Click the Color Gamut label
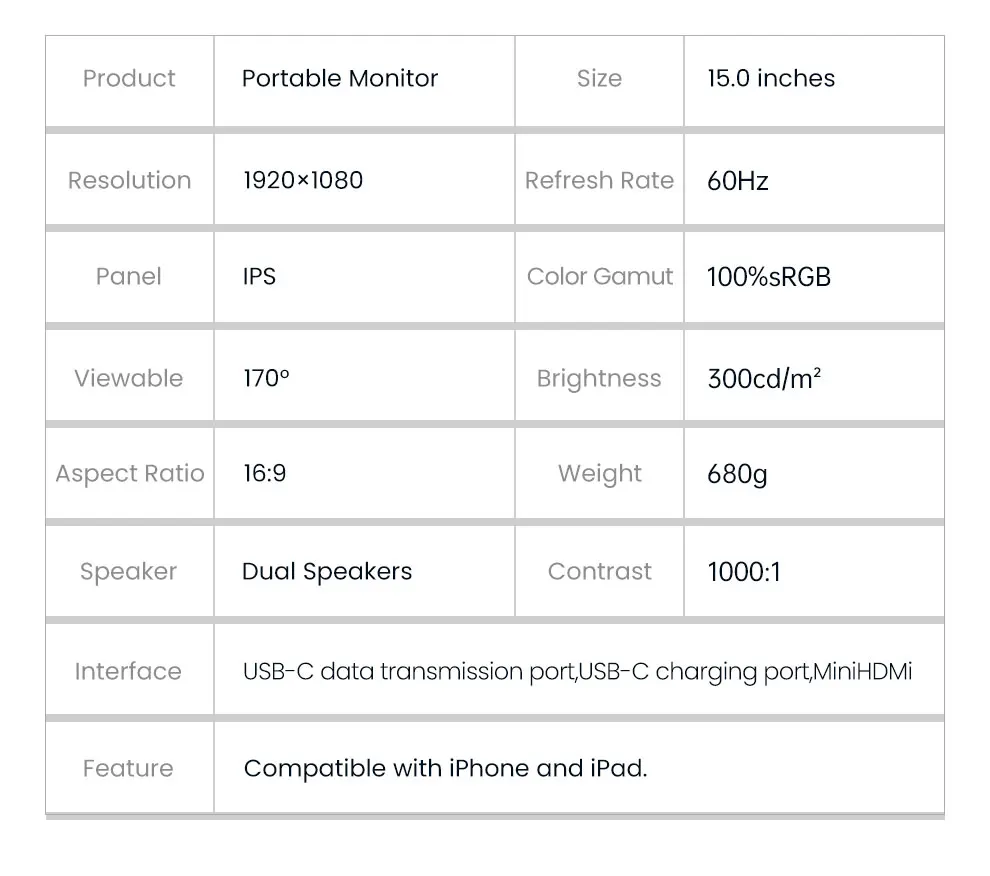 coord(600,277)
